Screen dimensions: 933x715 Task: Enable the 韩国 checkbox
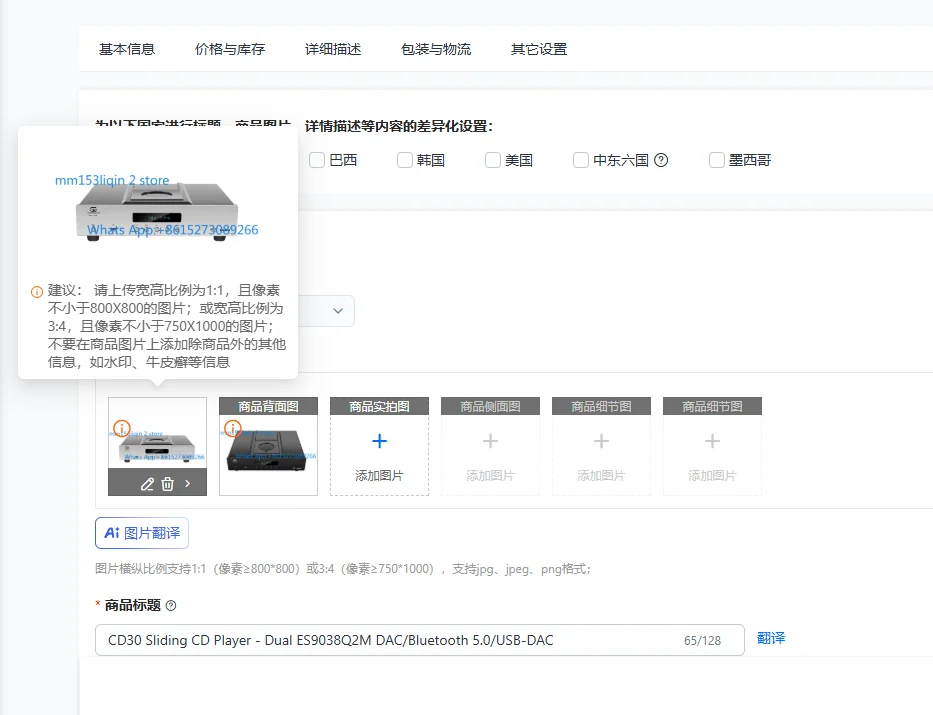pos(405,160)
